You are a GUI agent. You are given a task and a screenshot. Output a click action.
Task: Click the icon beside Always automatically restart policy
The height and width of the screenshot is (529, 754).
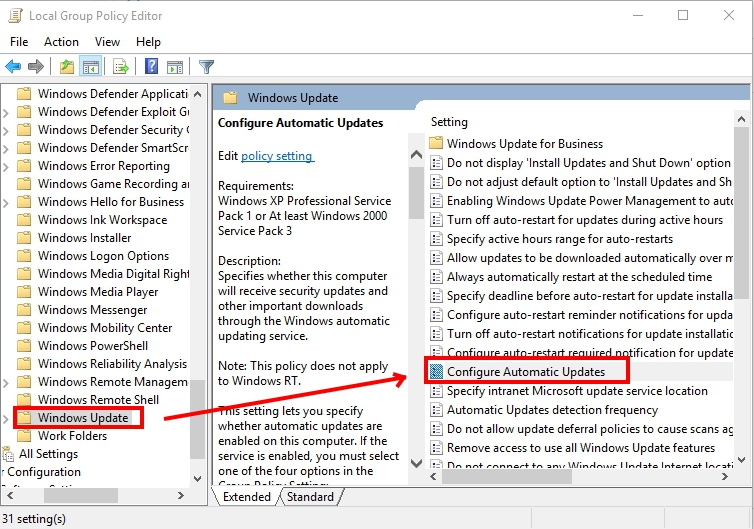coord(436,277)
